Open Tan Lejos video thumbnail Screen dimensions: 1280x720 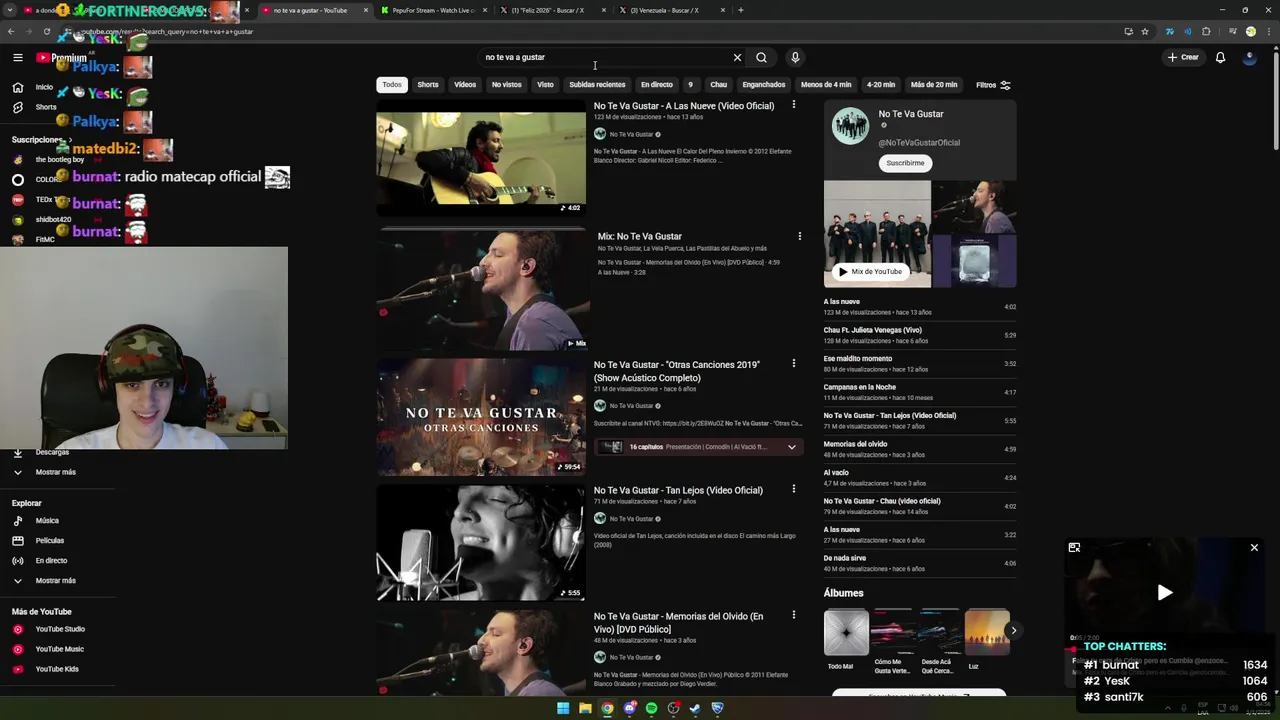click(x=481, y=542)
